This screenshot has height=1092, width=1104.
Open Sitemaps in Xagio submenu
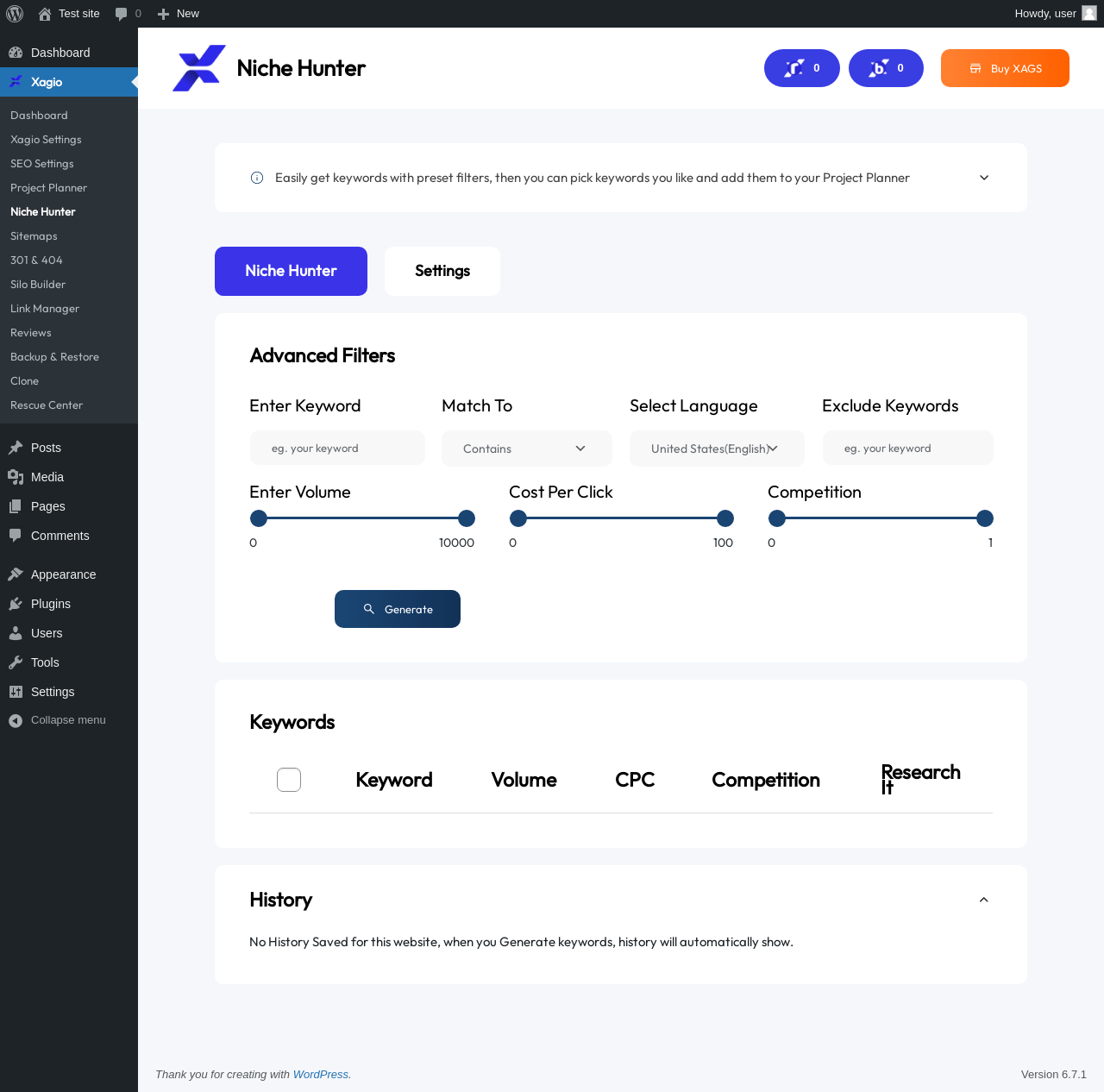(x=34, y=236)
